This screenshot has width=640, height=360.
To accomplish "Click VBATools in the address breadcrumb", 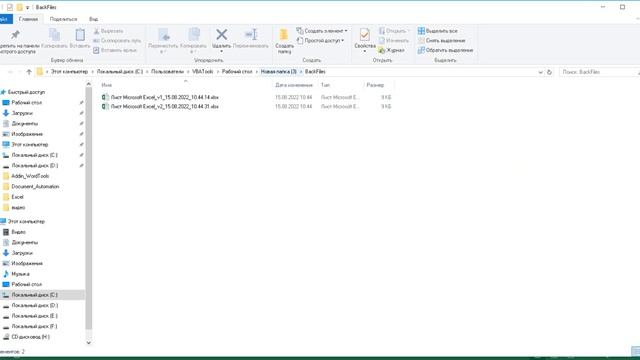I will 202,72.
